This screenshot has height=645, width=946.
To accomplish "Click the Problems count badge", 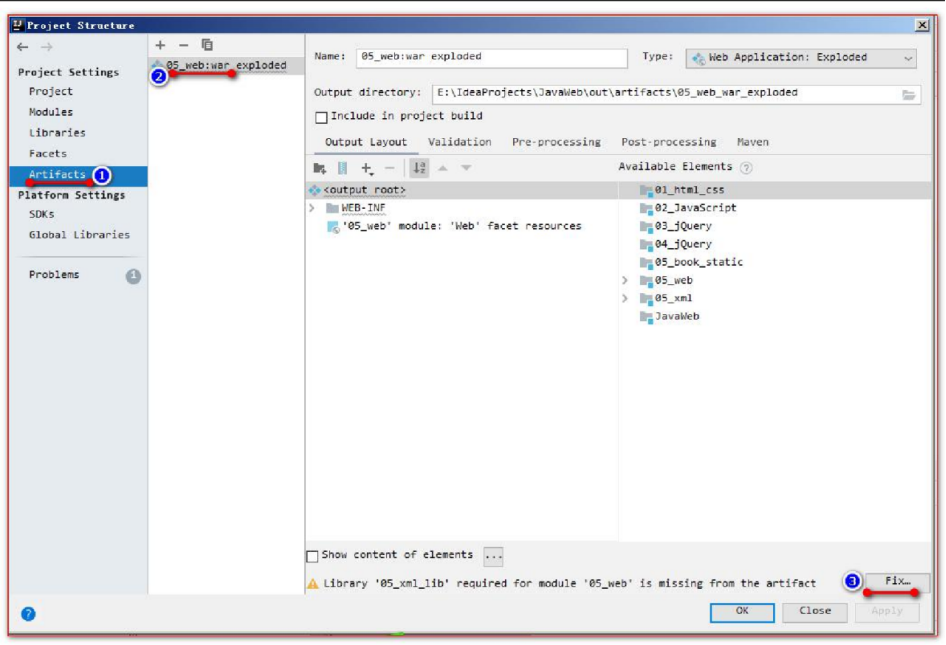I will coord(133,276).
